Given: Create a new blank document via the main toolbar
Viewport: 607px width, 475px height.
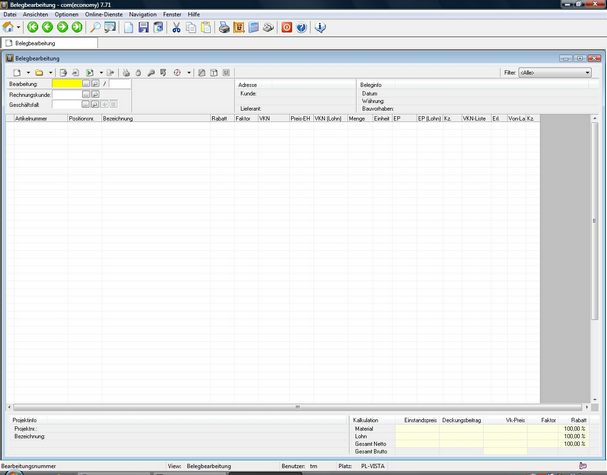Looking at the screenshot, I should pyautogui.click(x=129, y=27).
